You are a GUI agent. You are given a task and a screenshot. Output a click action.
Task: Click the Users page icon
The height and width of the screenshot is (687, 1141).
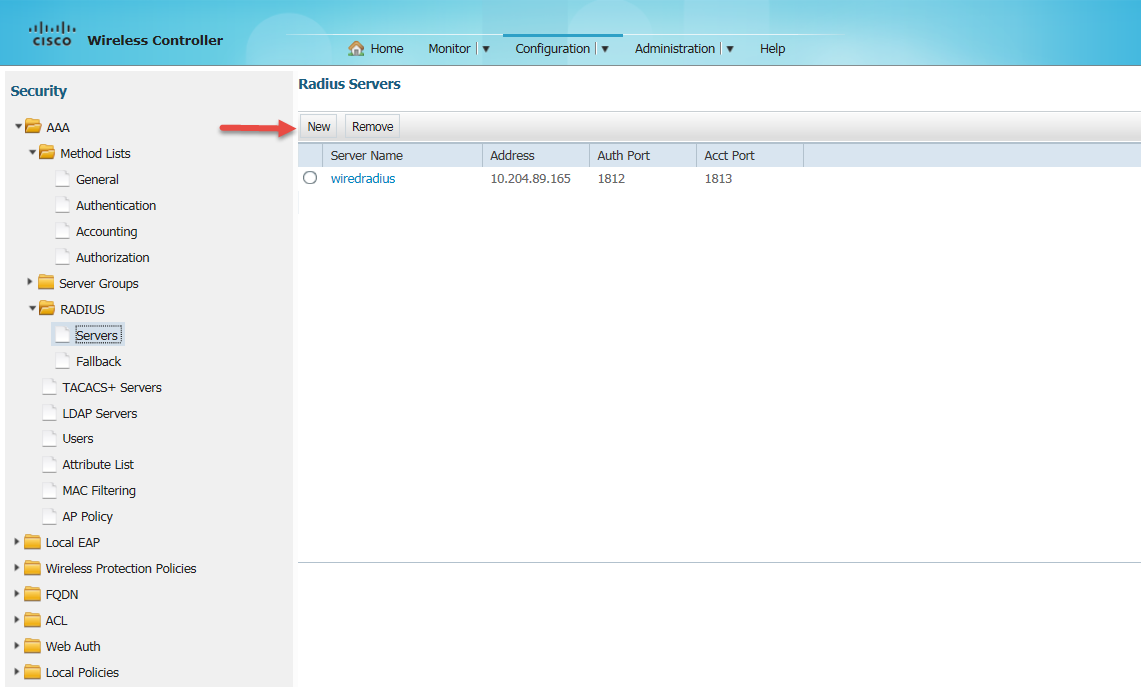coord(49,438)
